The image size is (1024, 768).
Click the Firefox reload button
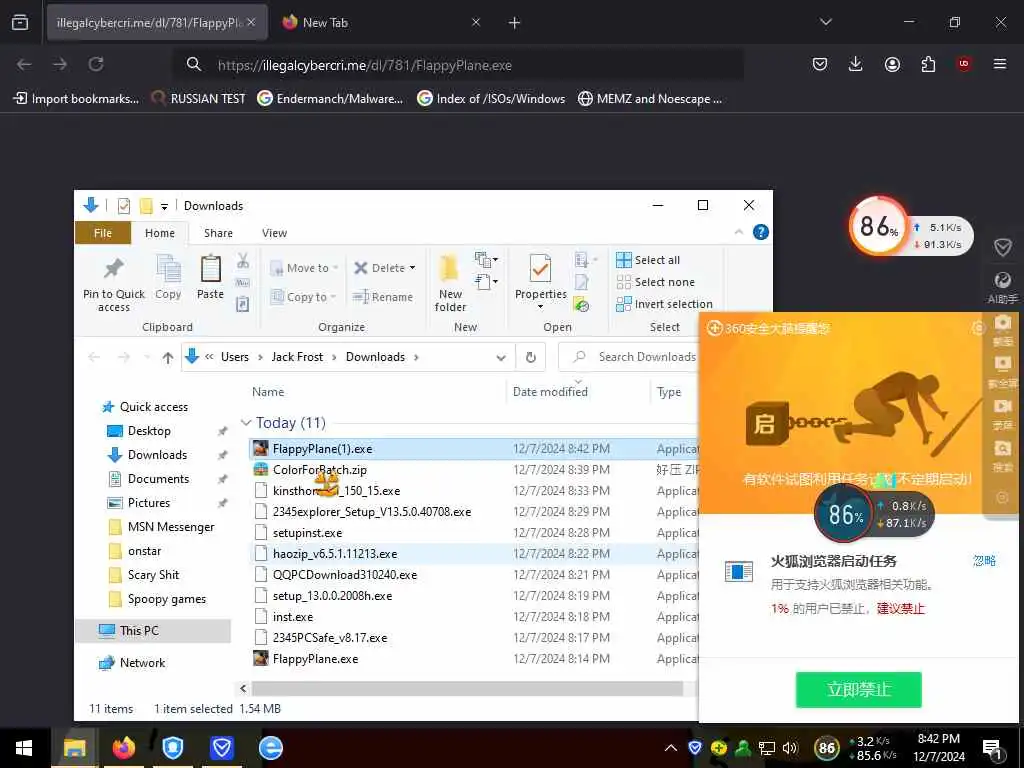click(x=96, y=64)
